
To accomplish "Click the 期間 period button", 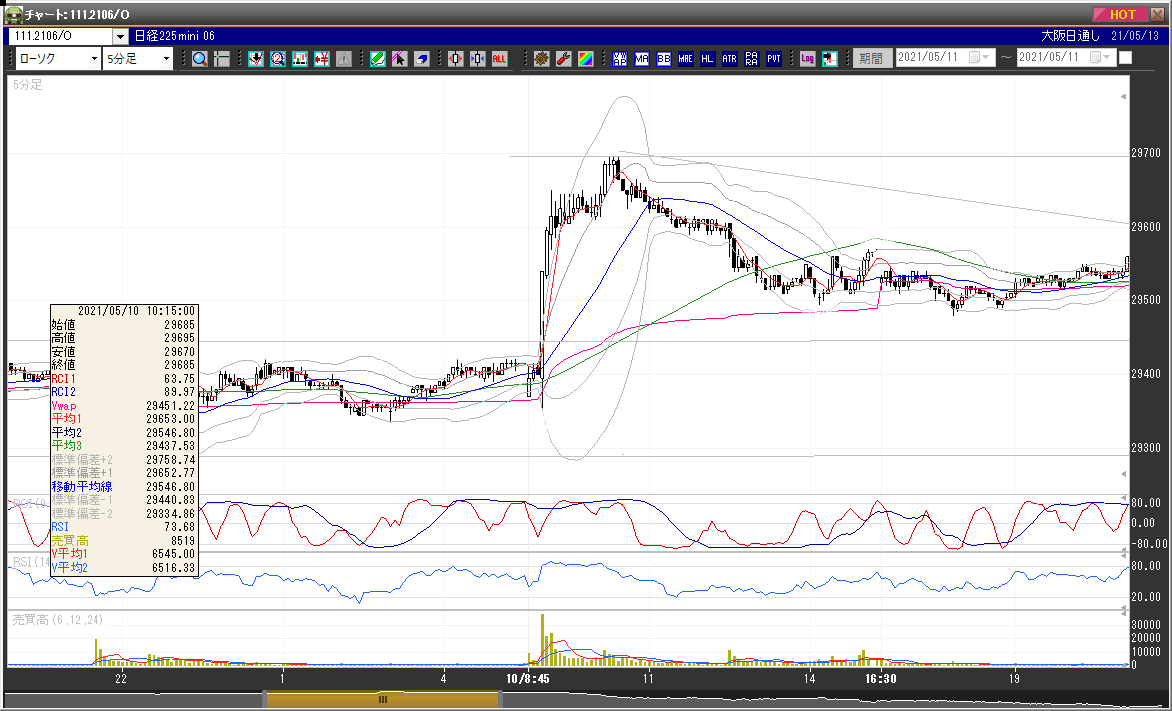I will 871,58.
